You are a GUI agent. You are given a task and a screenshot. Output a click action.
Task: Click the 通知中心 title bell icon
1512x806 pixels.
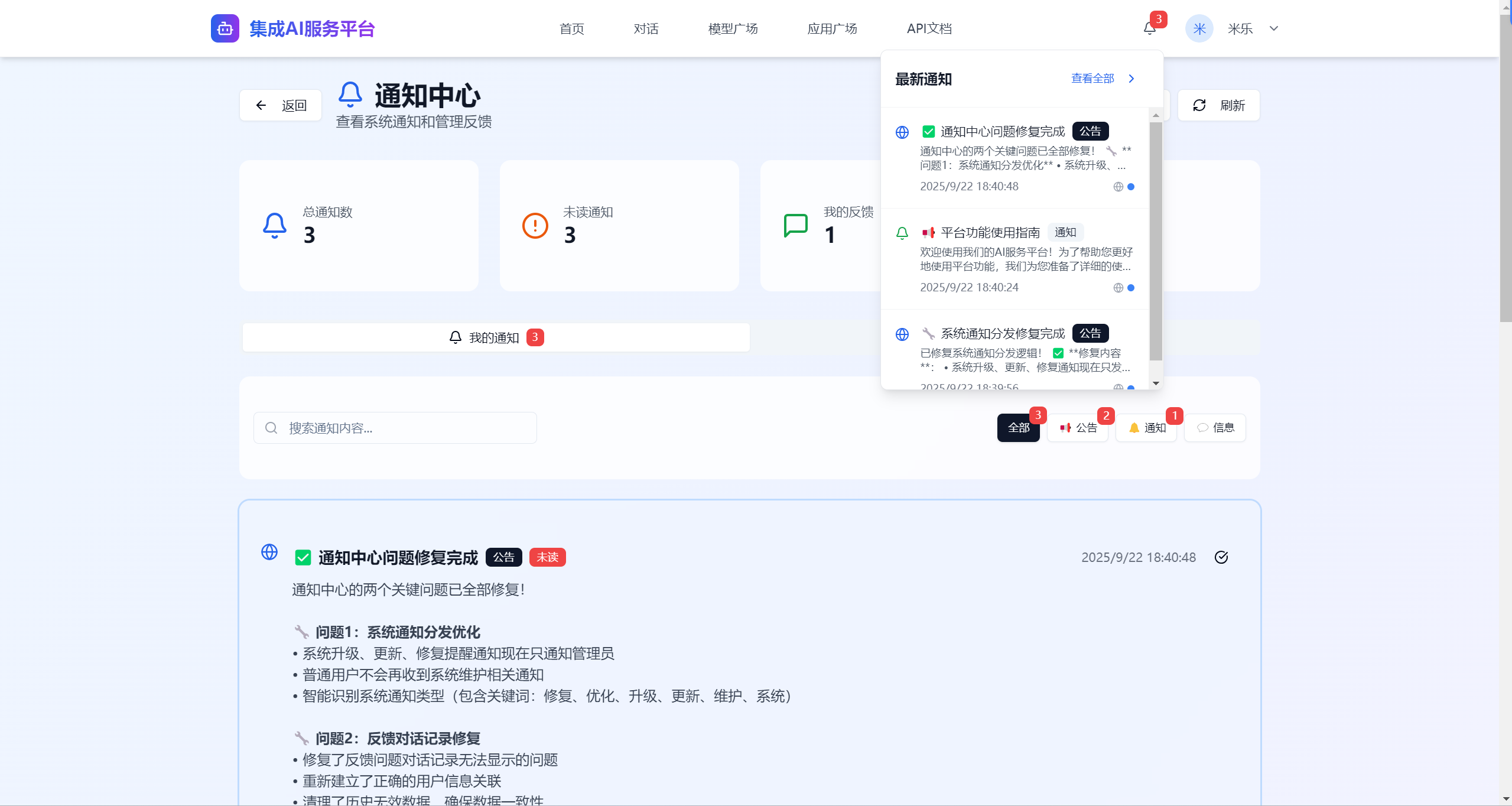coord(350,95)
